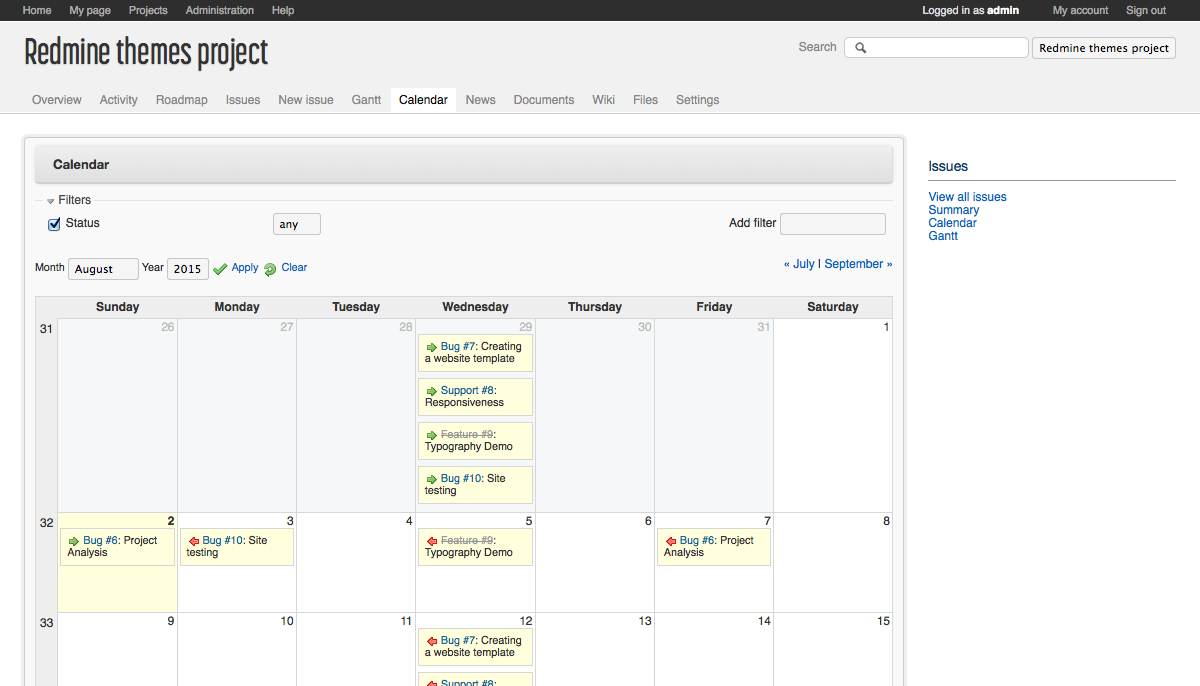
Task: Open the Redmine themes project jump dropdown
Action: [1104, 48]
